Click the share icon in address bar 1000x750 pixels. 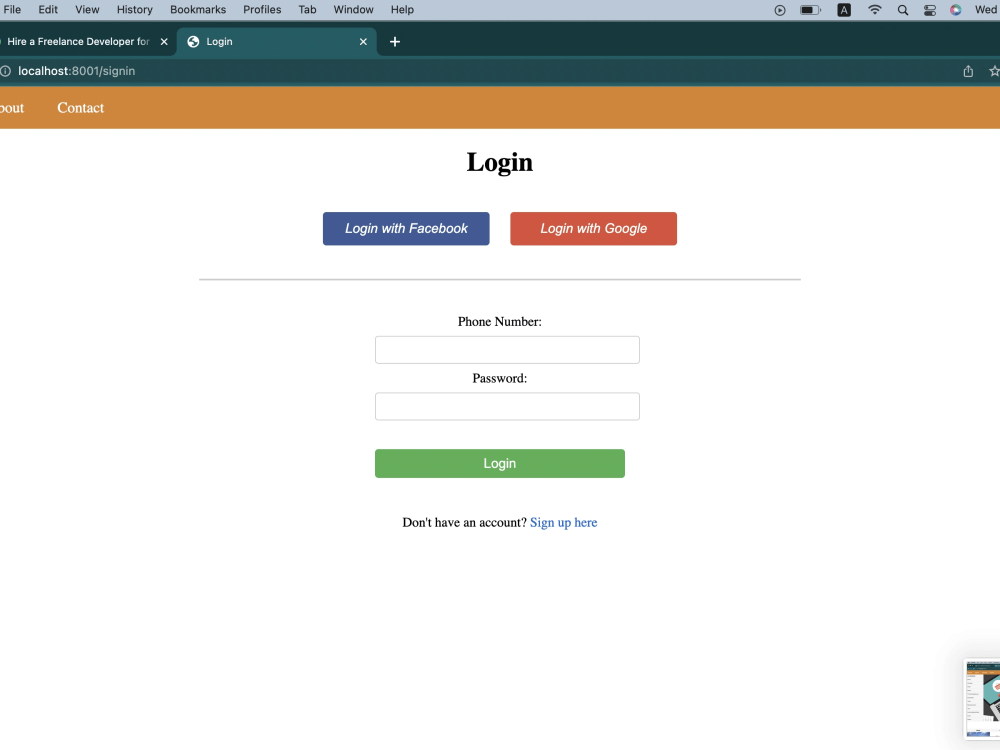click(x=968, y=71)
